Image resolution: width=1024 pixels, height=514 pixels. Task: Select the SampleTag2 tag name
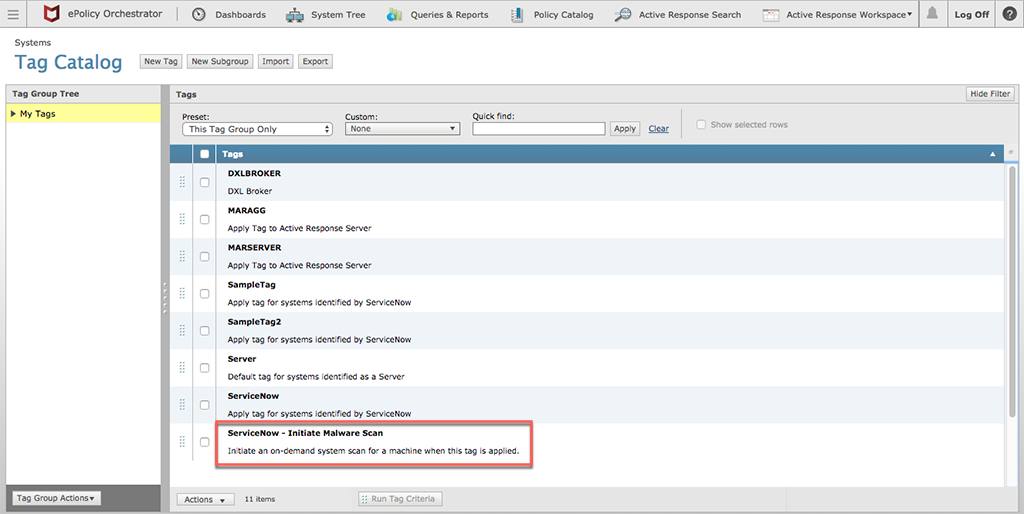(x=255, y=322)
